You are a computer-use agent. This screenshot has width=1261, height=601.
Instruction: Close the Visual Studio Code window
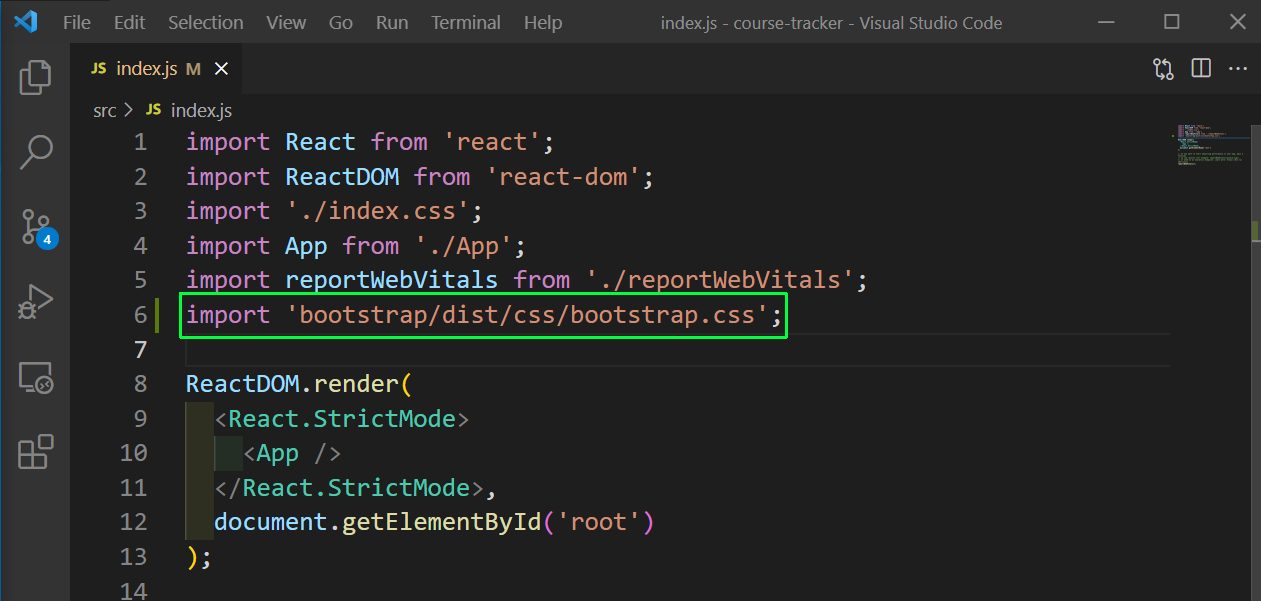(1237, 22)
